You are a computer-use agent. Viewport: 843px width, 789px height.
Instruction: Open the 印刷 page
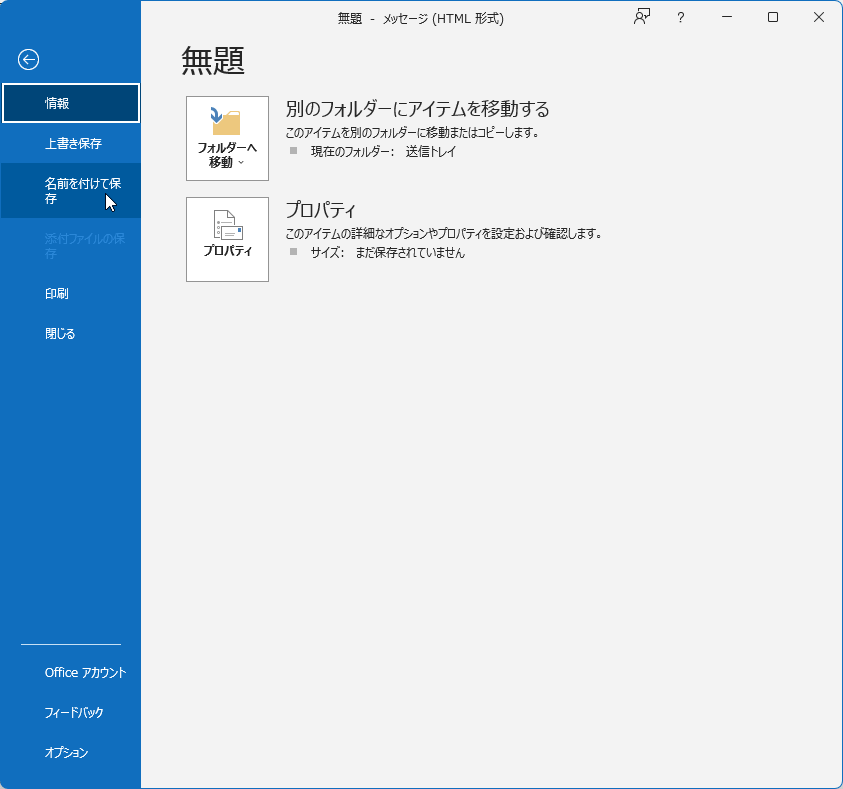(70, 293)
